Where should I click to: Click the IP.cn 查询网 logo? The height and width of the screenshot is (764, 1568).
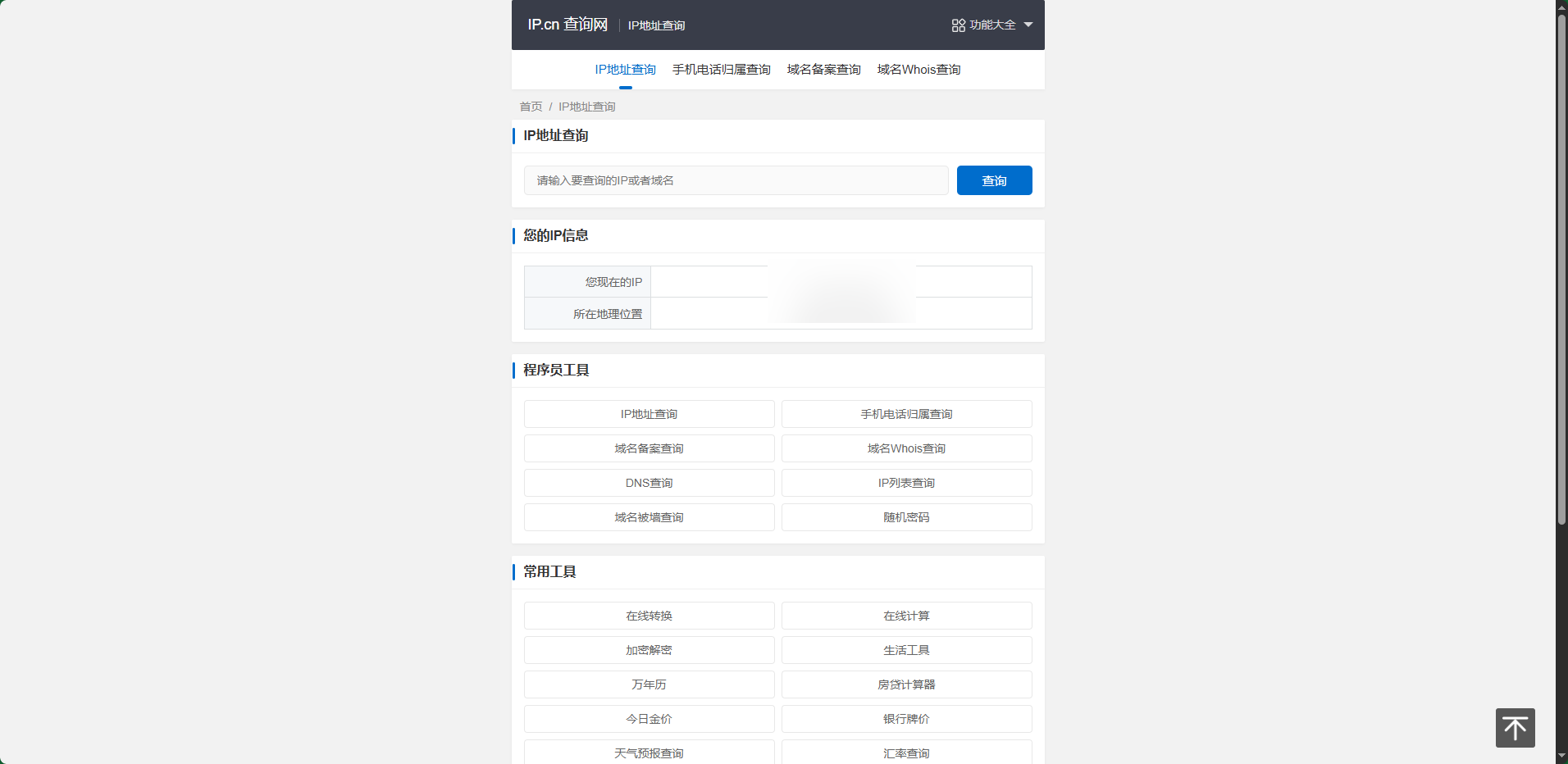[567, 25]
